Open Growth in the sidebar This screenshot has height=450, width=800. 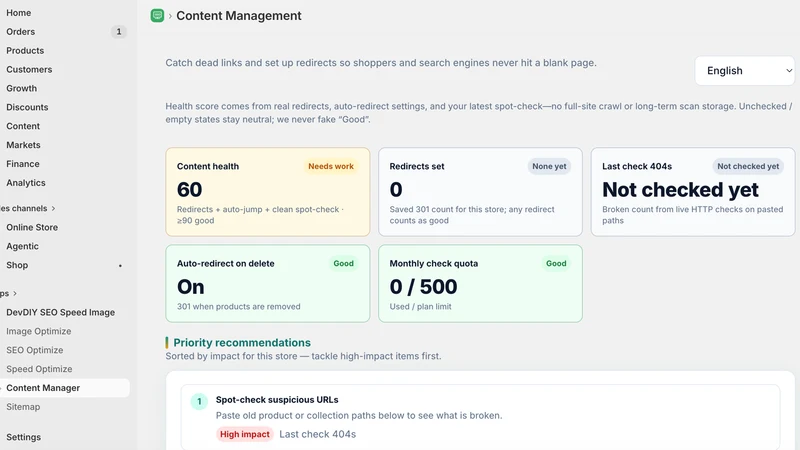21,88
